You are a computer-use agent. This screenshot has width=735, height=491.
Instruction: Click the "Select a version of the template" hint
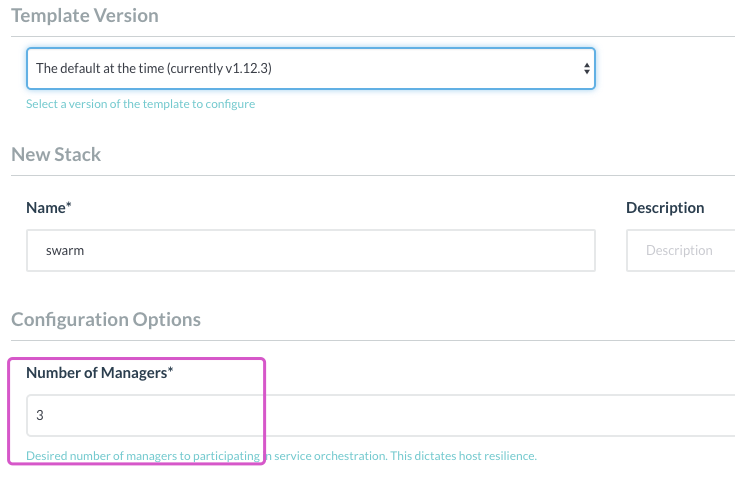pos(140,104)
